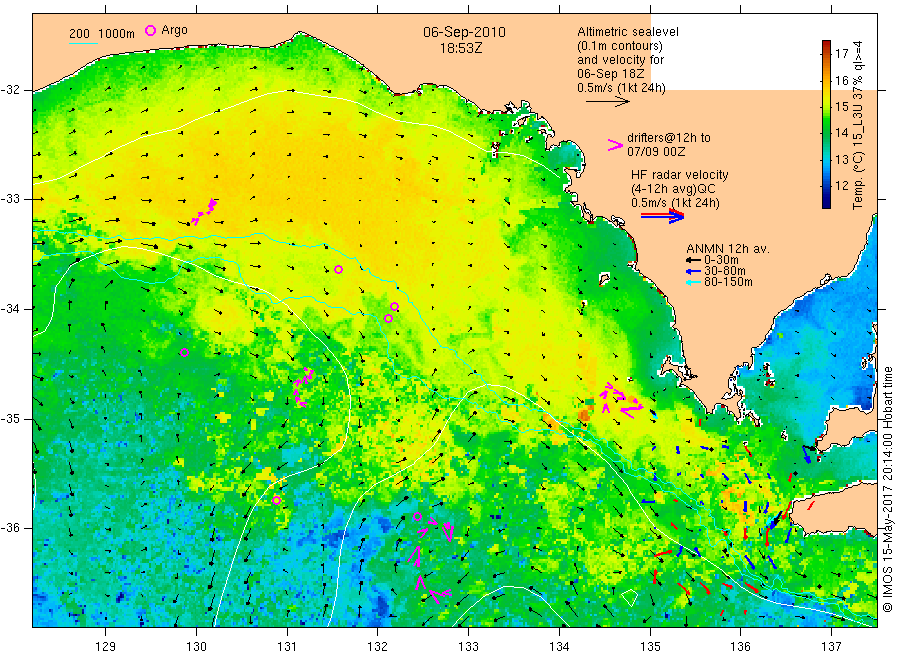
Task: Click the IMOS copyright timestamp text
Action: pos(888,489)
